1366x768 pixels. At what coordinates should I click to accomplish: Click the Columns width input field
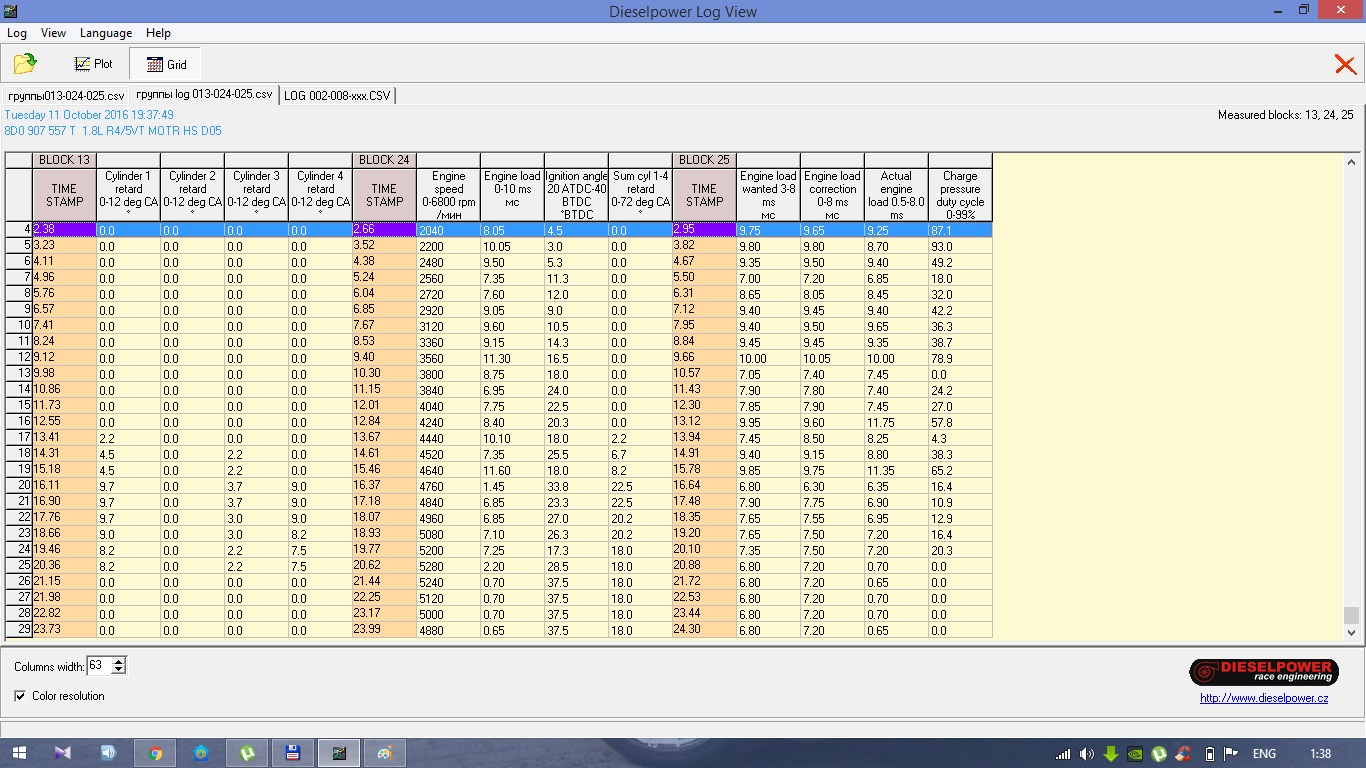click(x=100, y=666)
